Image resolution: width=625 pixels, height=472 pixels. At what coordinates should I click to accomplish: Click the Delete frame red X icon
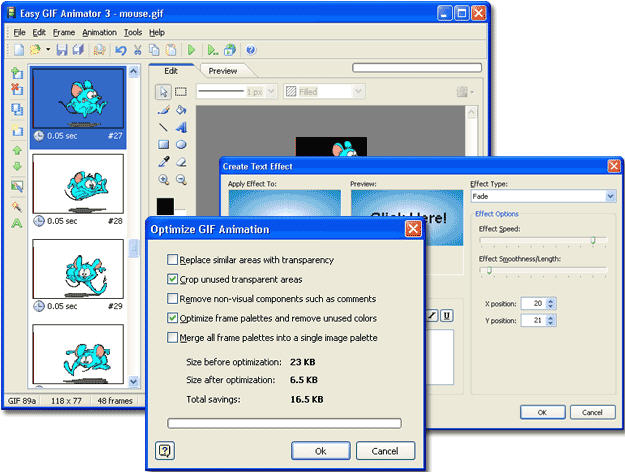tap(17, 89)
